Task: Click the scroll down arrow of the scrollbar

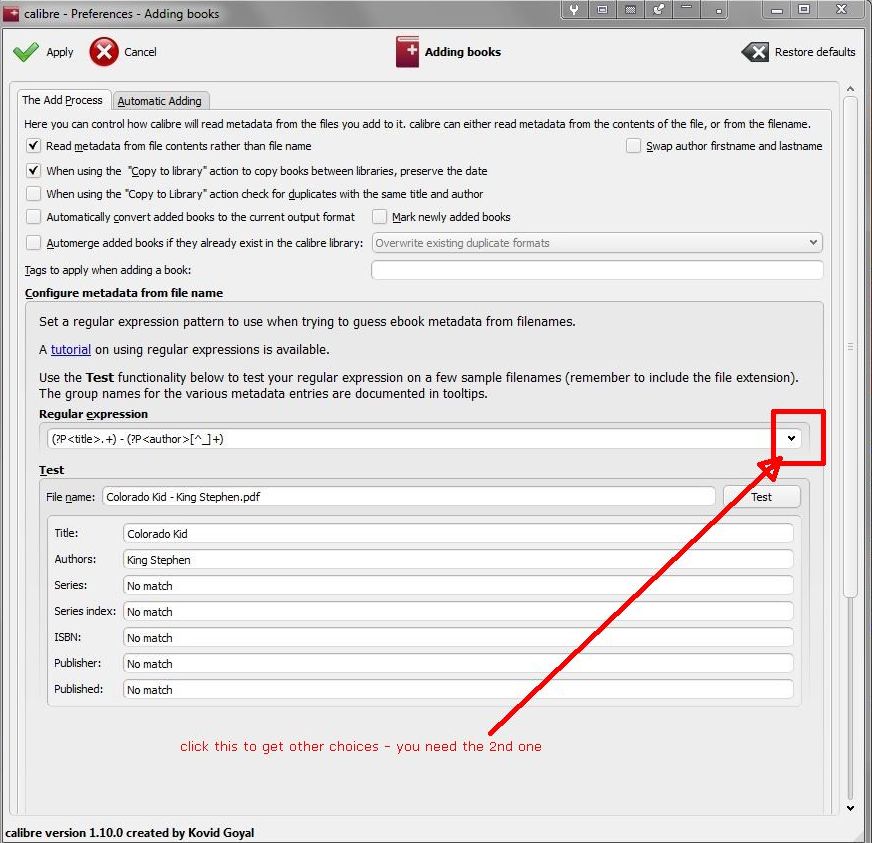Action: (x=850, y=808)
